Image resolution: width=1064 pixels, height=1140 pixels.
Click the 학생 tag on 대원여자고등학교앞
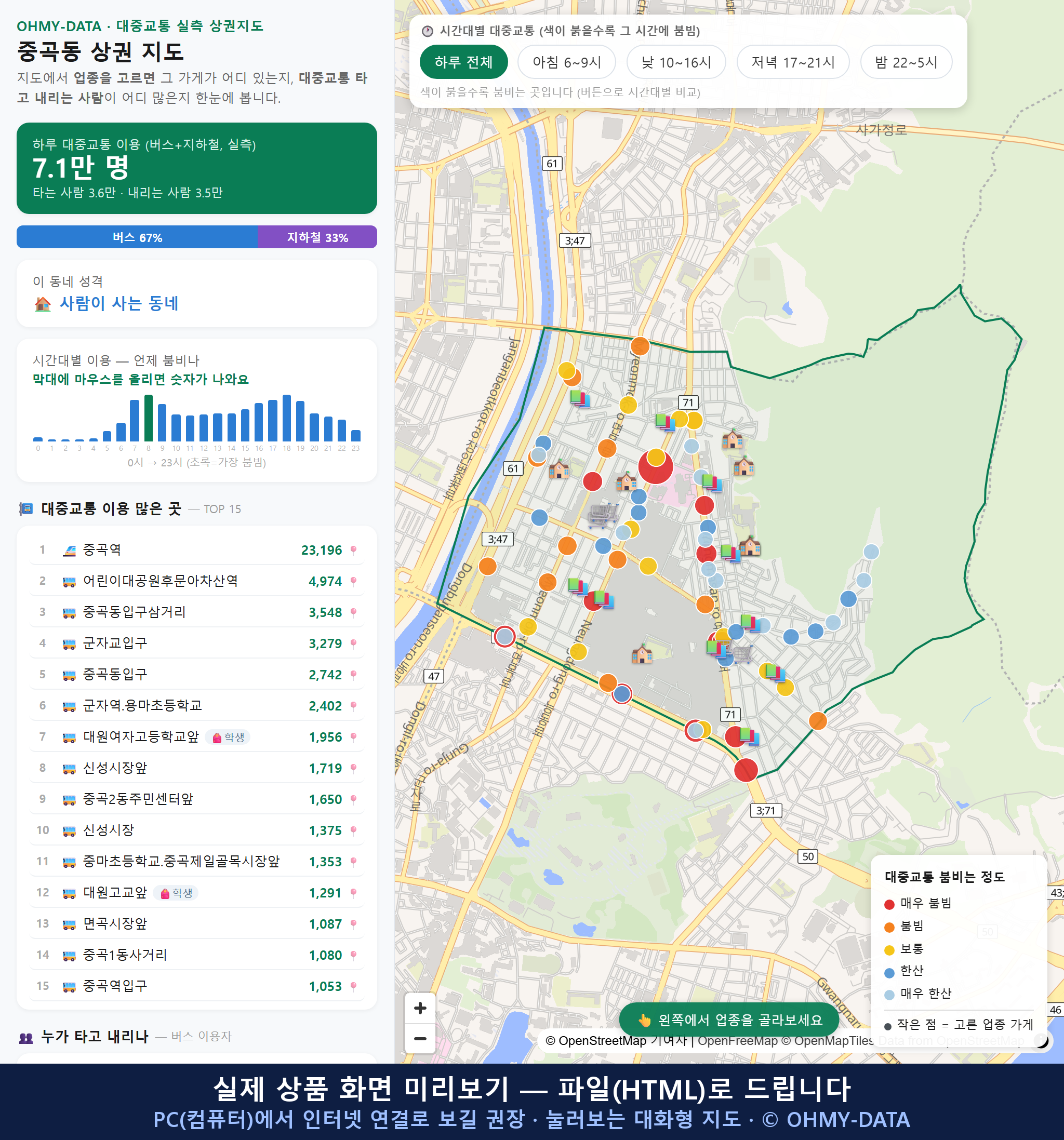pyautogui.click(x=228, y=737)
